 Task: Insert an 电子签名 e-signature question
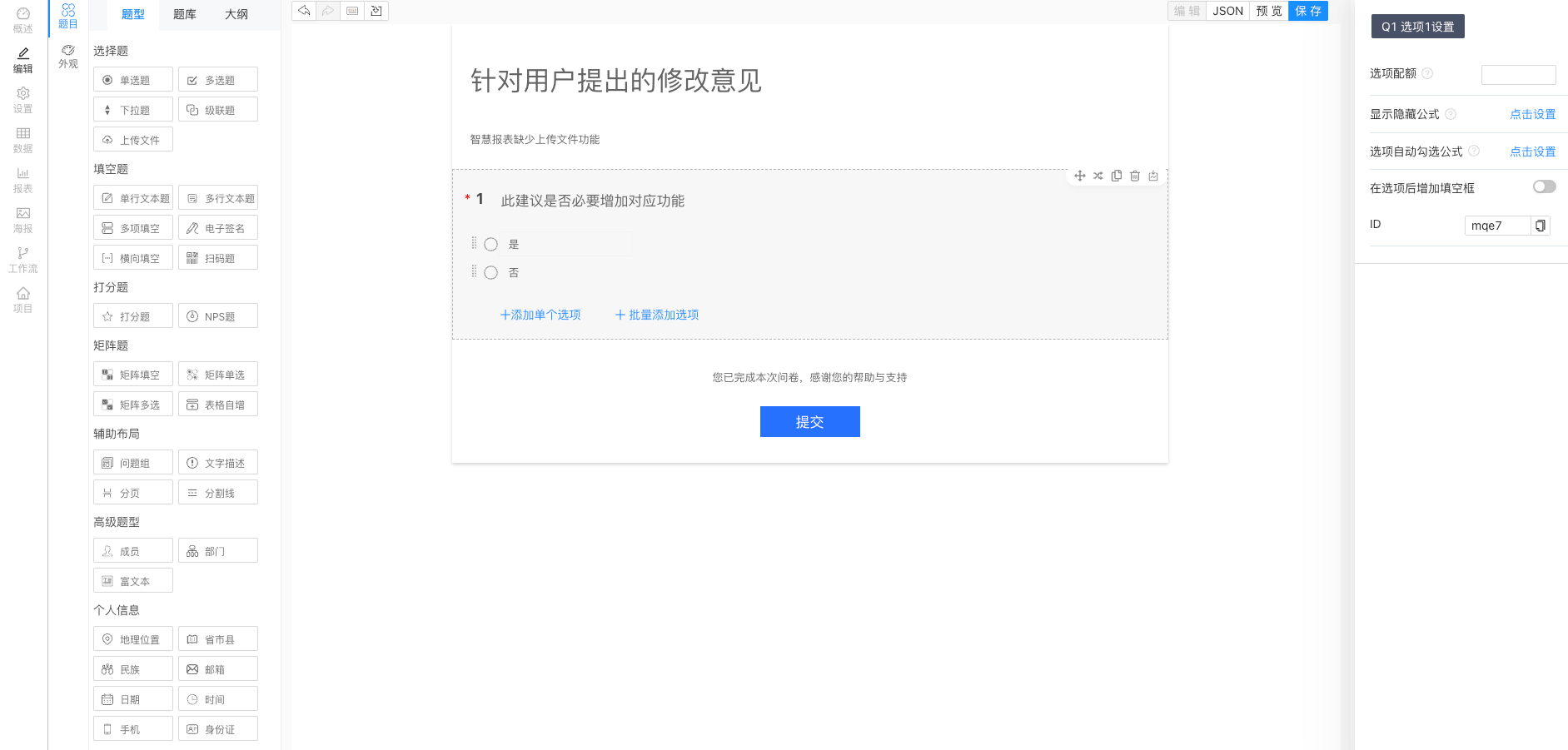click(217, 227)
